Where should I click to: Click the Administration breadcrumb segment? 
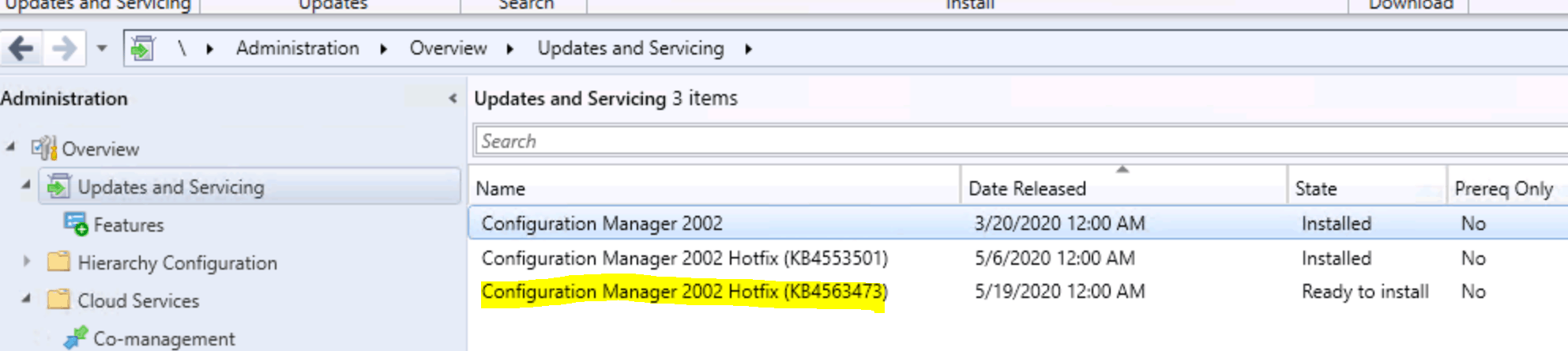pyautogui.click(x=297, y=49)
